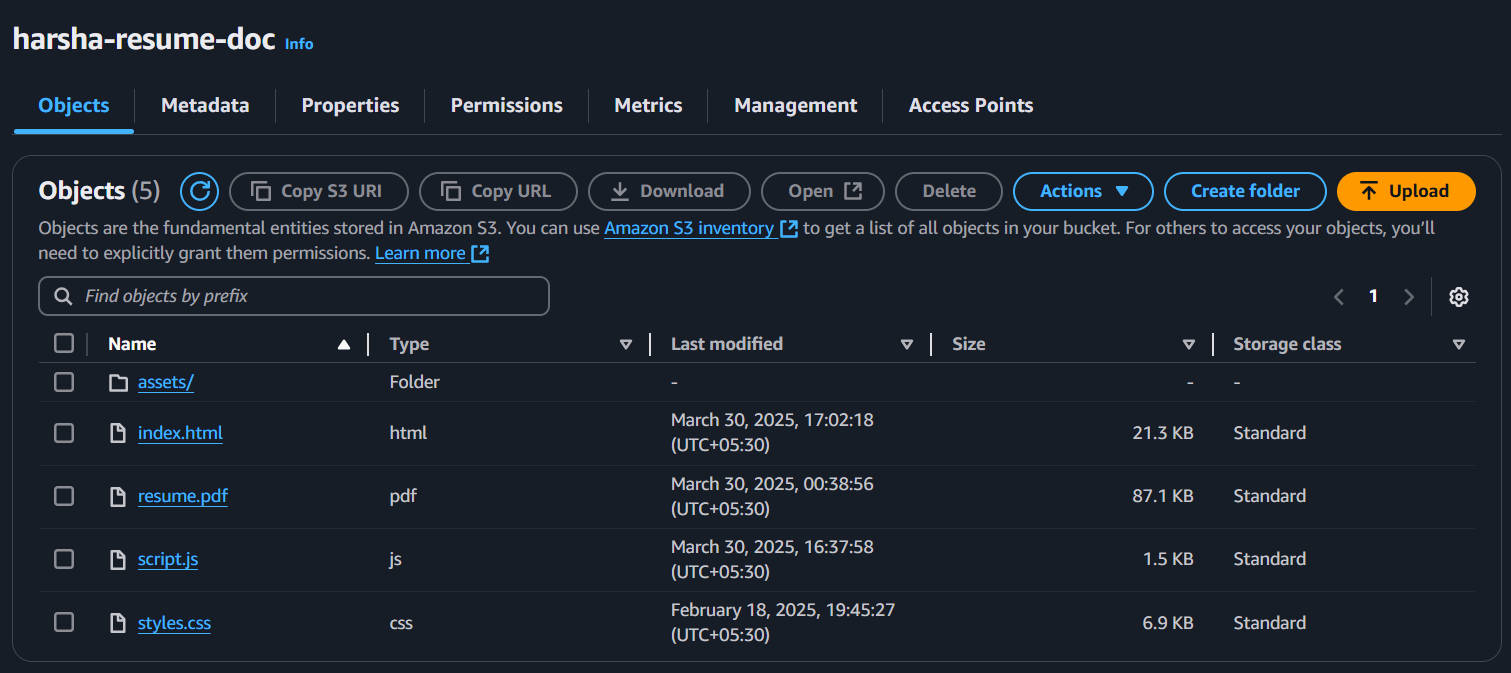Open the Management tab
This screenshot has width=1511, height=673.
796,105
